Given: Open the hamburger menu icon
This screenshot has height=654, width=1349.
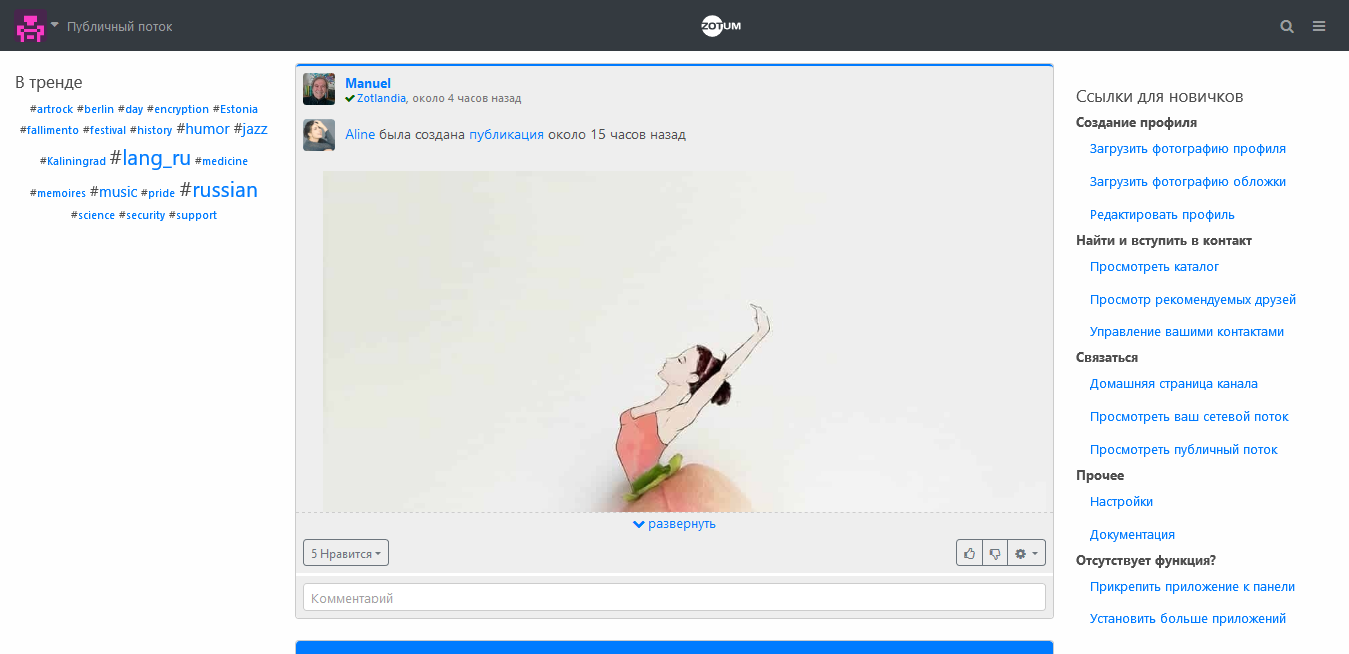Looking at the screenshot, I should [1319, 26].
